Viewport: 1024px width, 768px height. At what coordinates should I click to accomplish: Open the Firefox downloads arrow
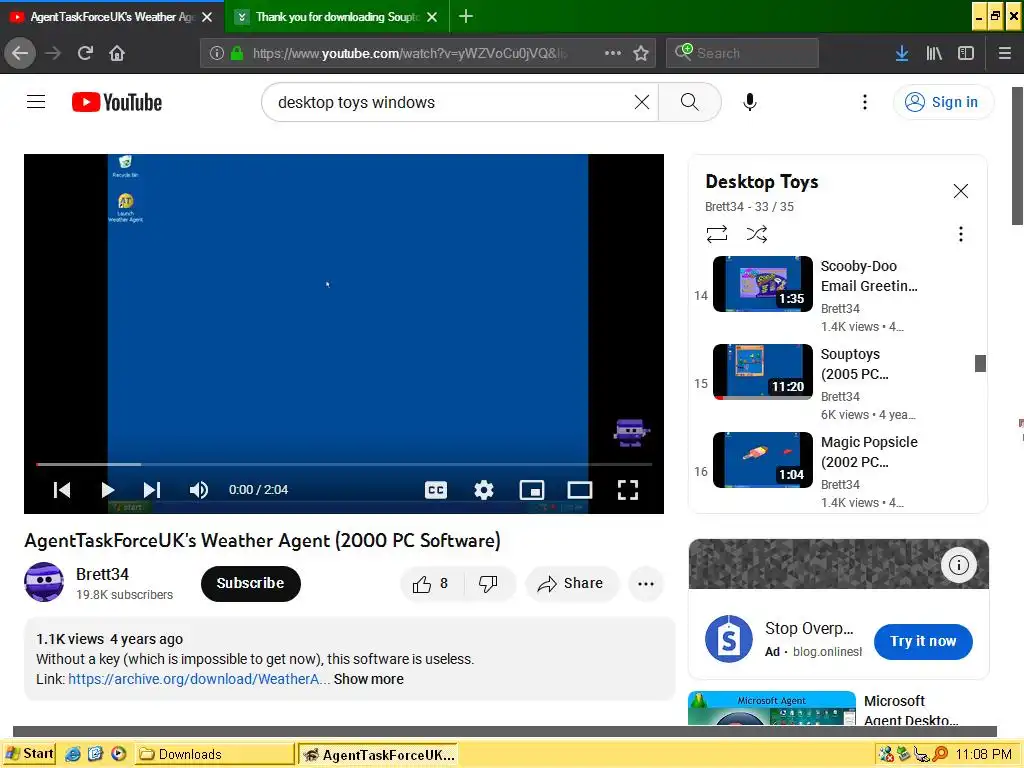coord(902,53)
